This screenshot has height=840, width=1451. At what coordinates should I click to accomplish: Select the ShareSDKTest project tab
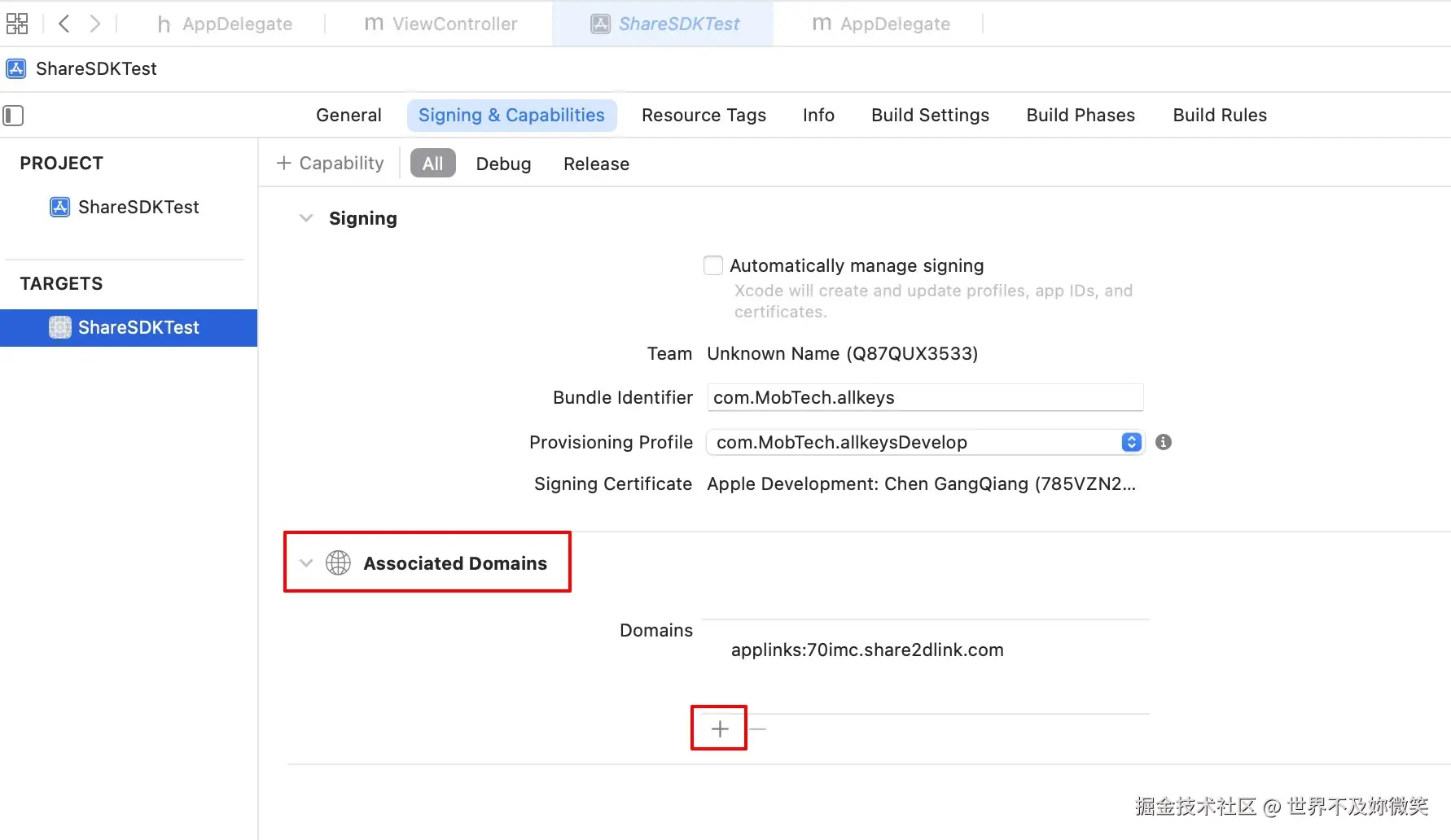point(664,24)
